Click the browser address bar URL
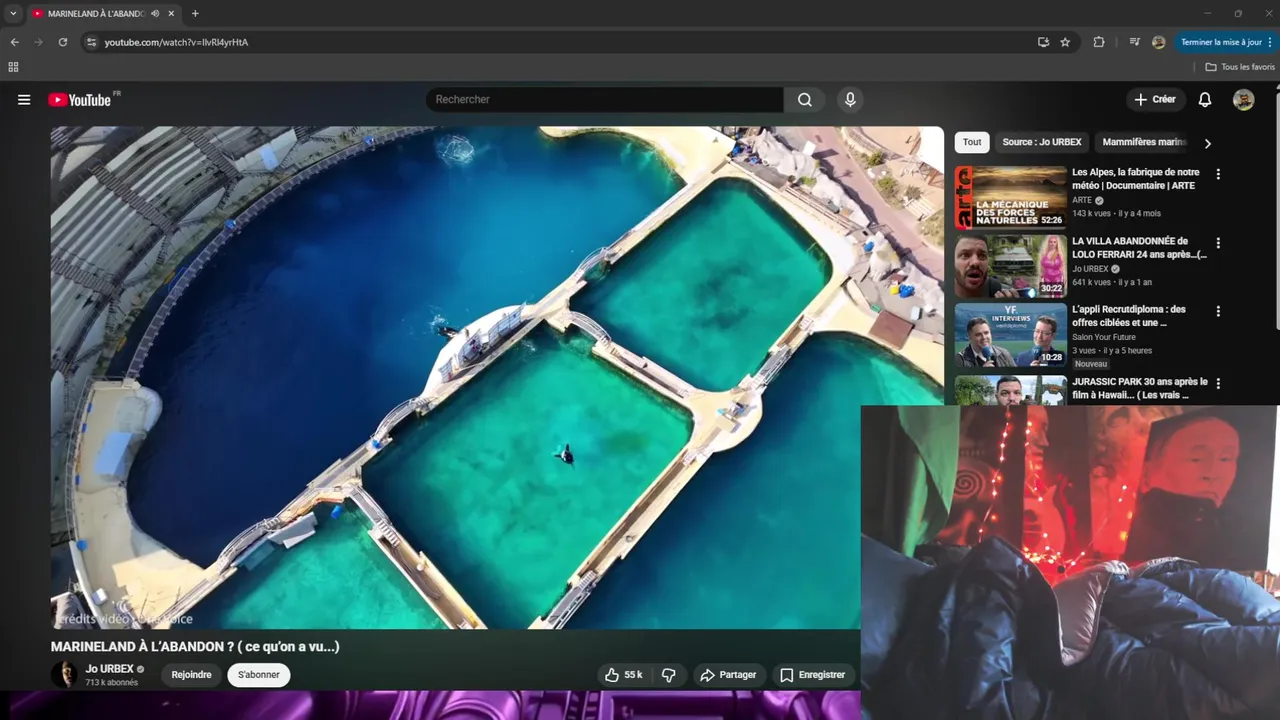The image size is (1280, 720). click(x=176, y=42)
